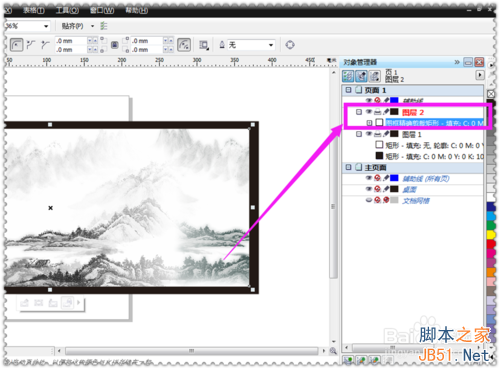The height and width of the screenshot is (369, 500).
Task: Toggle visibility eye of page 1 辅助线
Action: coord(369,100)
